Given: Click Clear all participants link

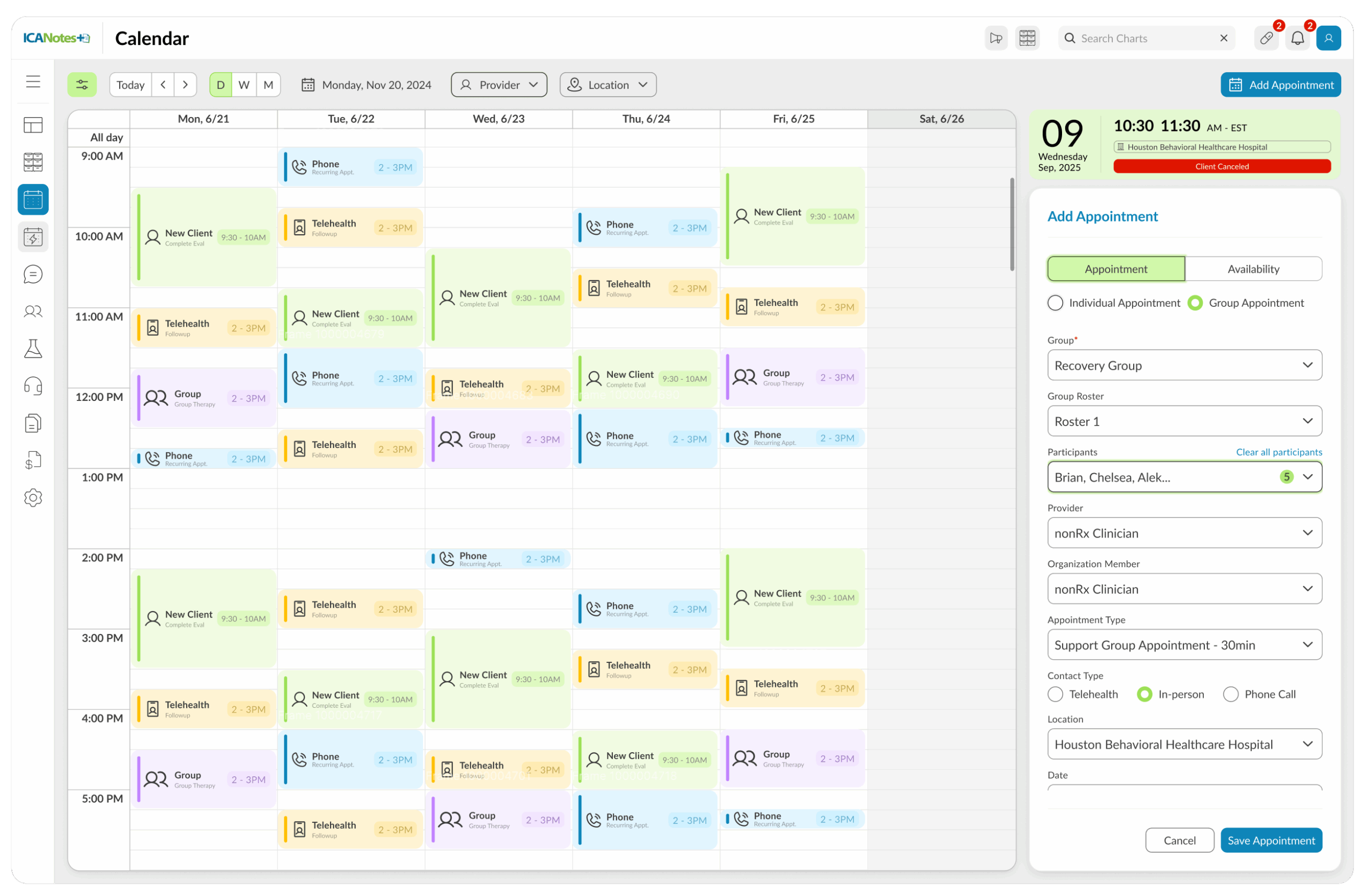Looking at the screenshot, I should [x=1279, y=453].
